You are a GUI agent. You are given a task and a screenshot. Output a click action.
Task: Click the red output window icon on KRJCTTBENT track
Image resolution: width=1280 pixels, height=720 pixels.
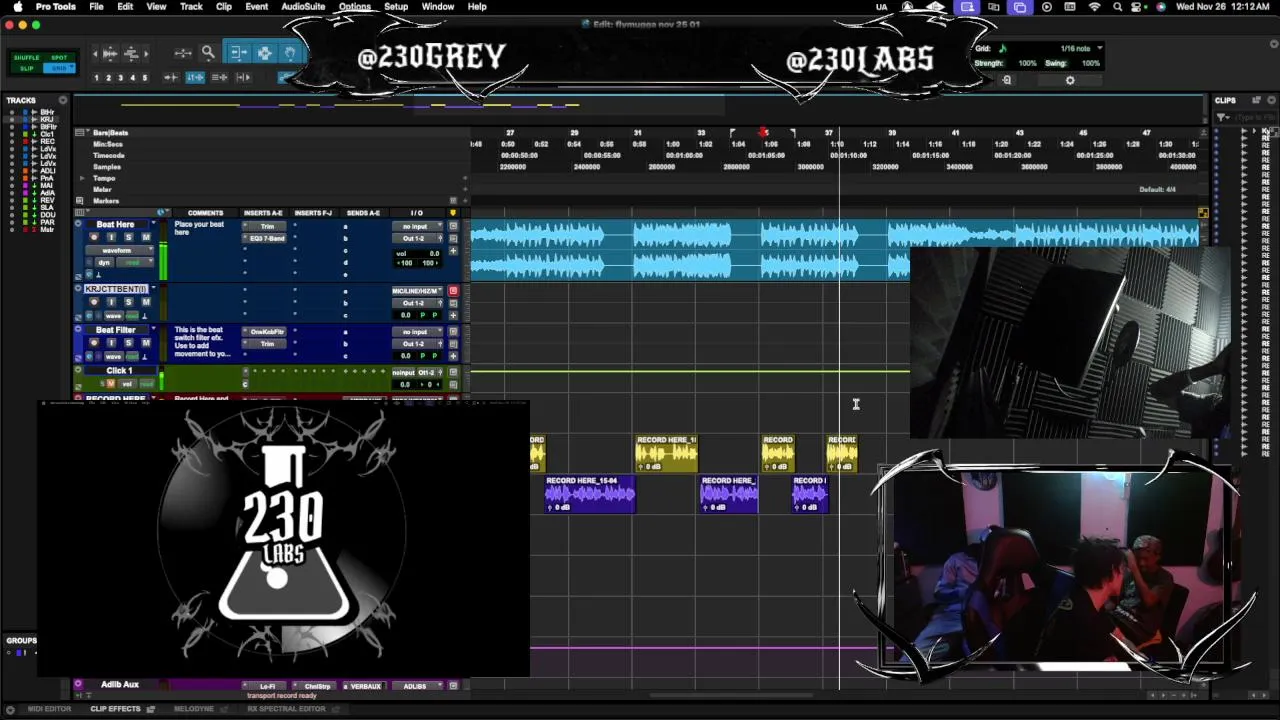point(453,291)
